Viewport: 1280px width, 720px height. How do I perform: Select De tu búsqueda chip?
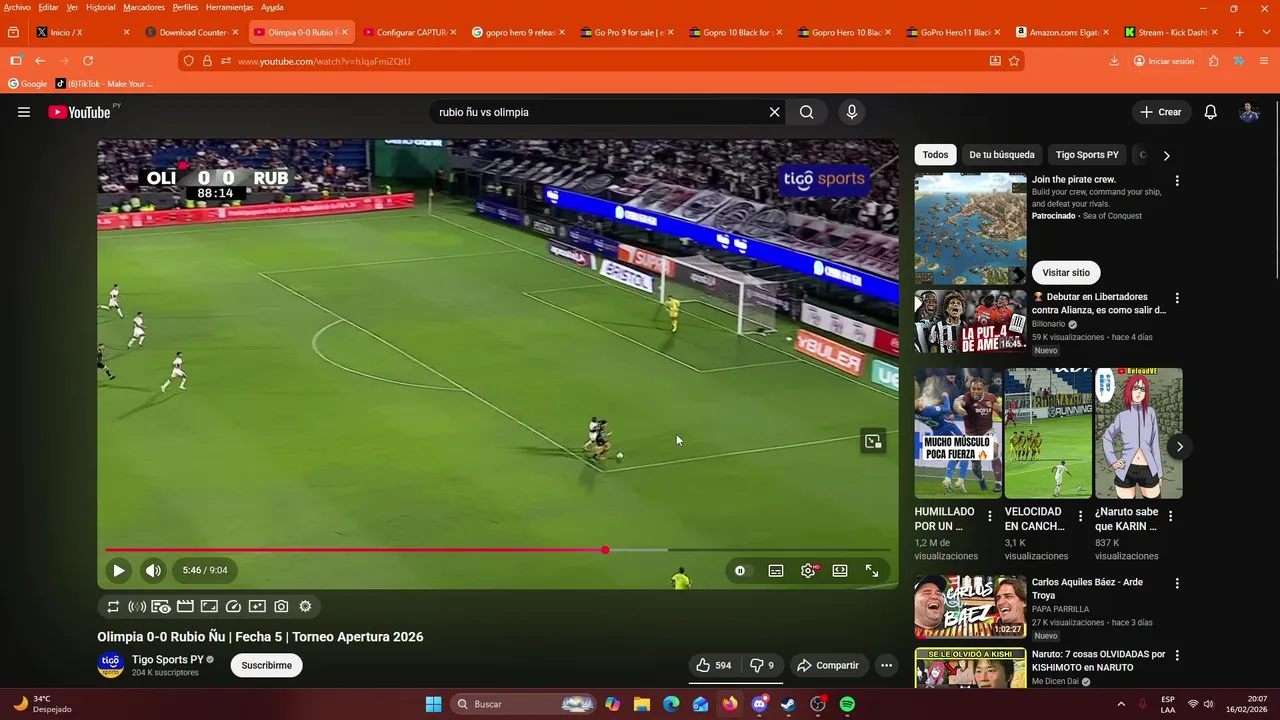[1002, 155]
